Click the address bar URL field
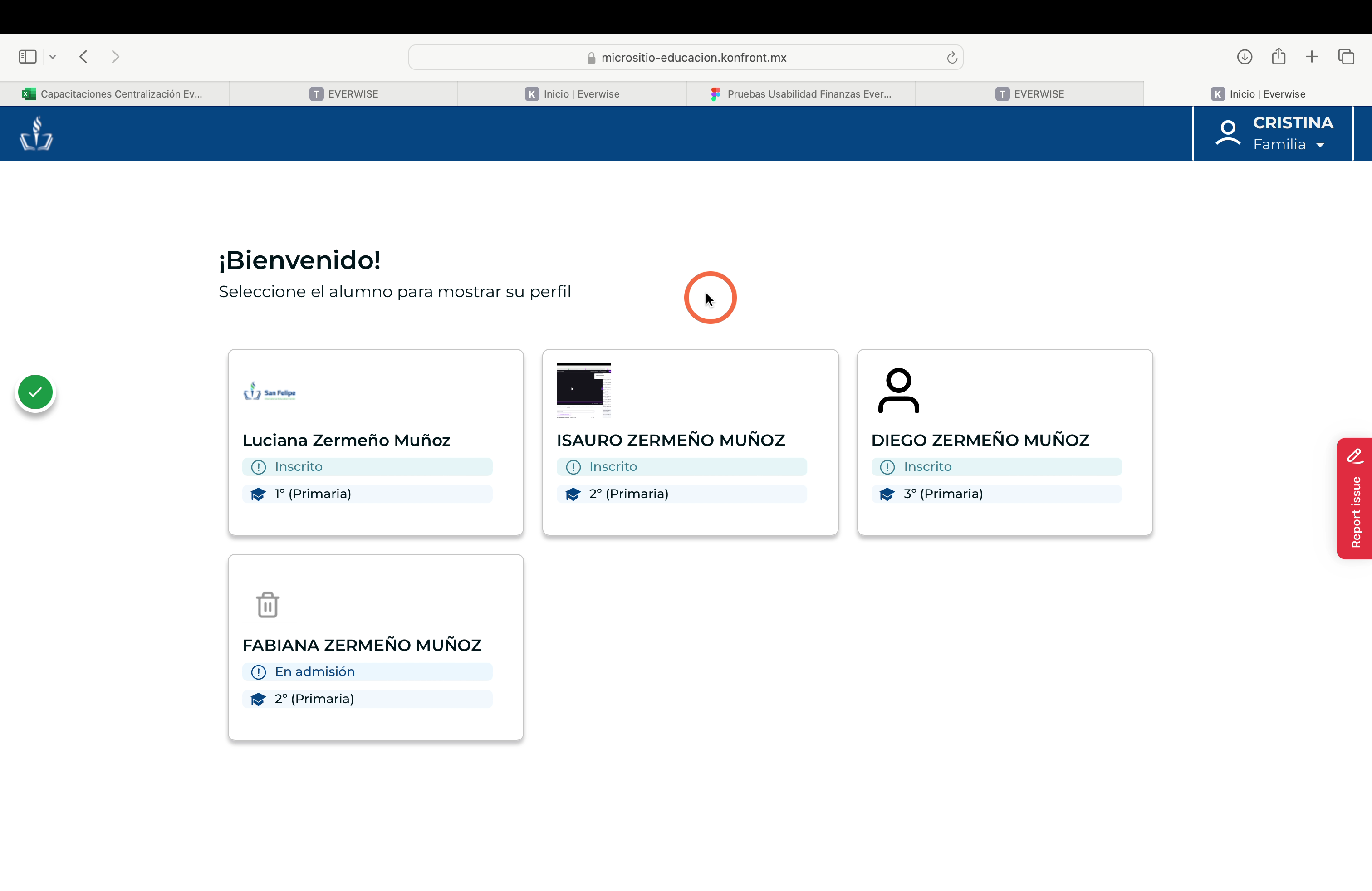The image size is (1372, 891). coord(686,57)
